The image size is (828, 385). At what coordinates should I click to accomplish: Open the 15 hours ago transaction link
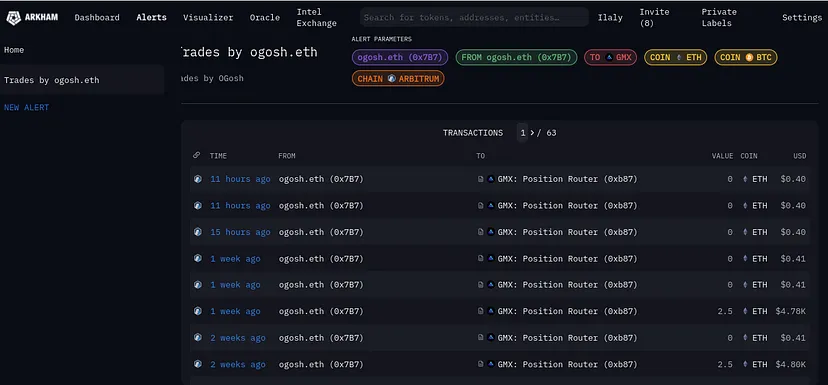pos(240,232)
